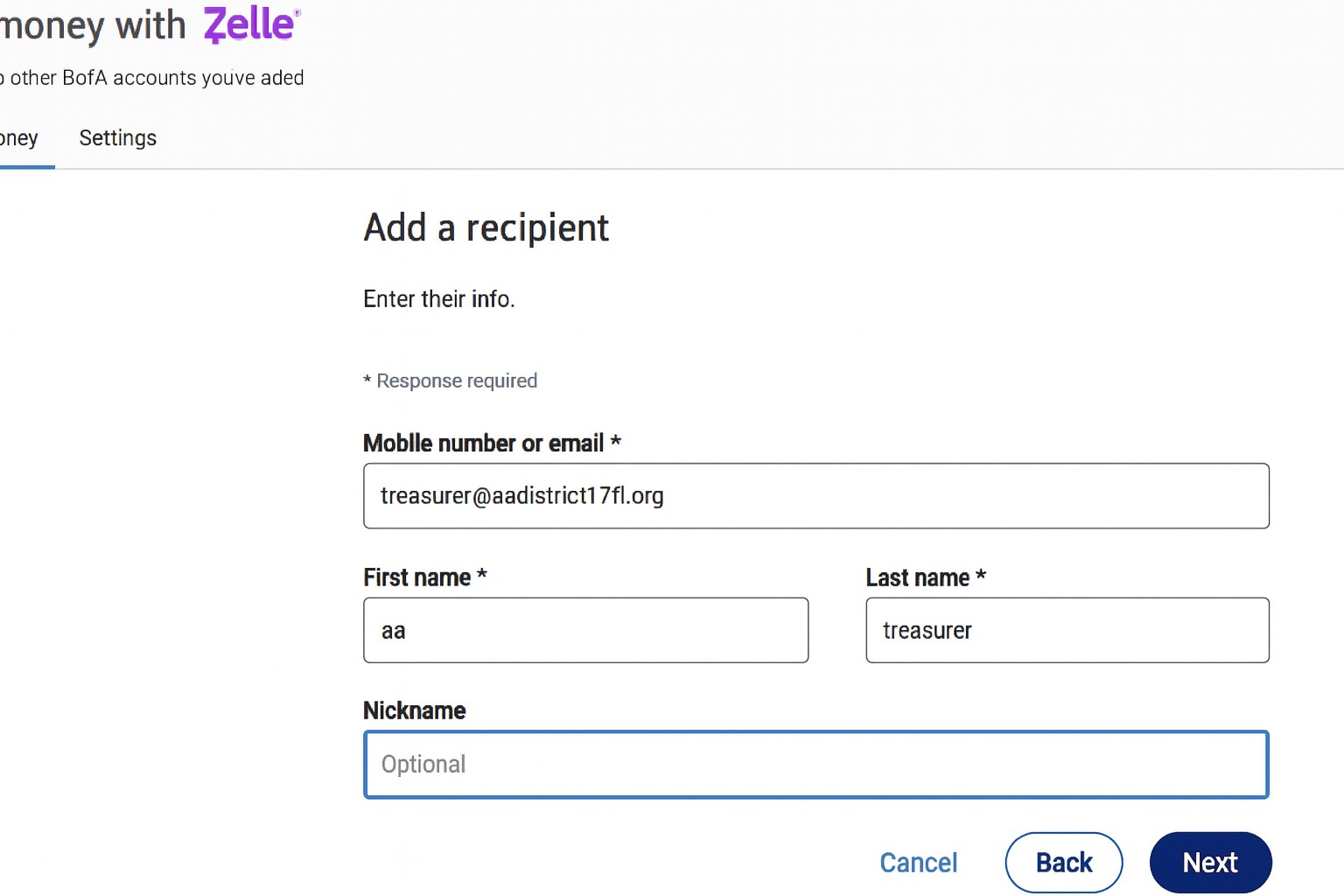
Task: Open the Settings tab
Action: 117,138
